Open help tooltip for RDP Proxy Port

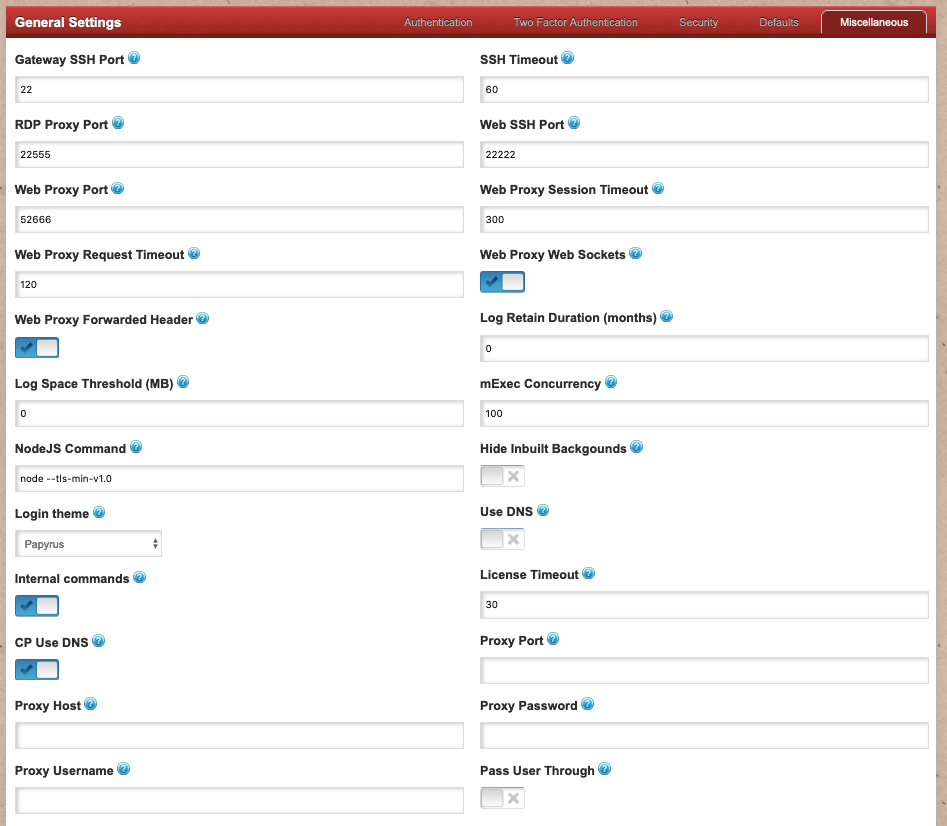[118, 124]
